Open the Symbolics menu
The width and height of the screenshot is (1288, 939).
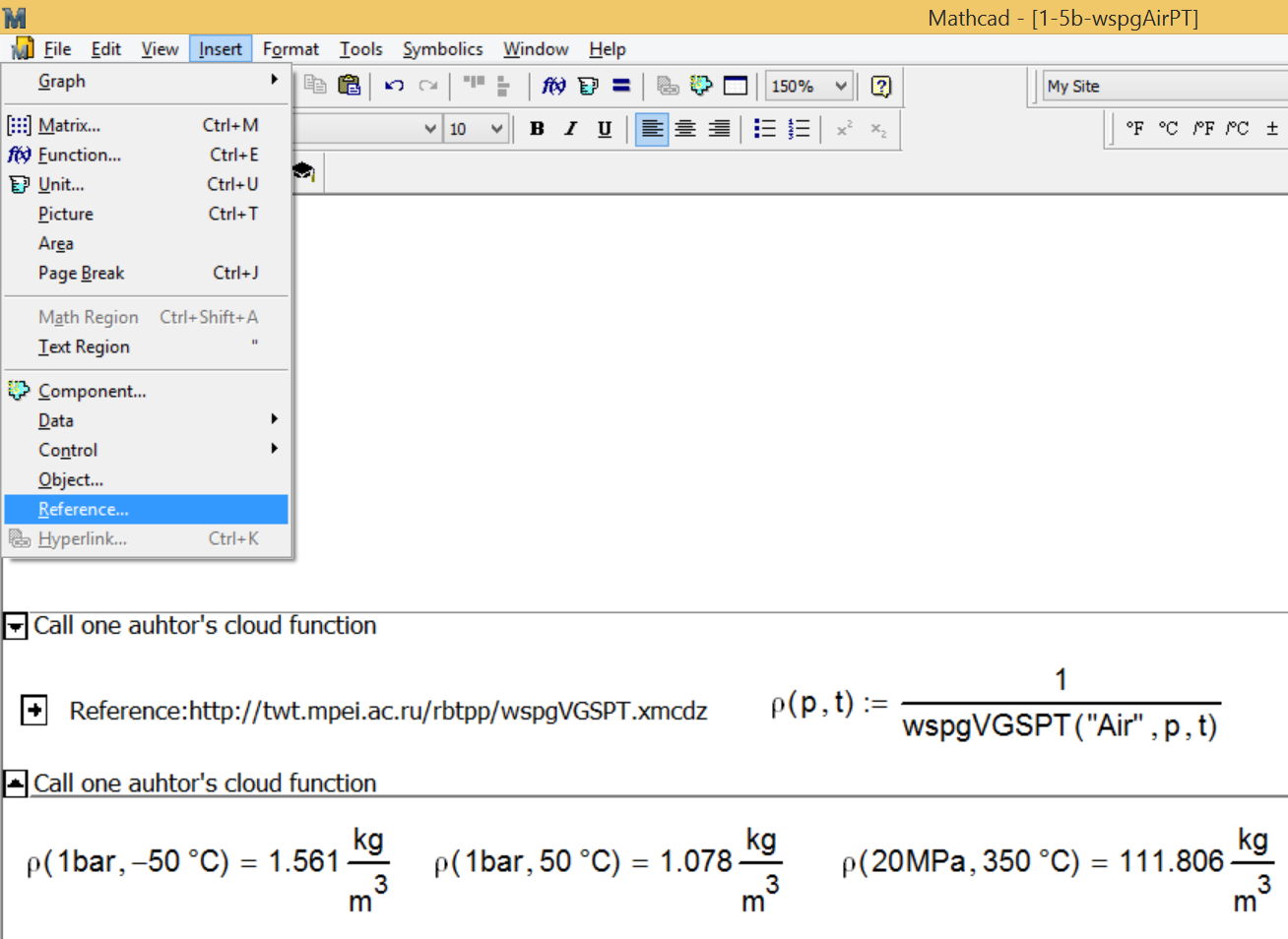(x=442, y=48)
